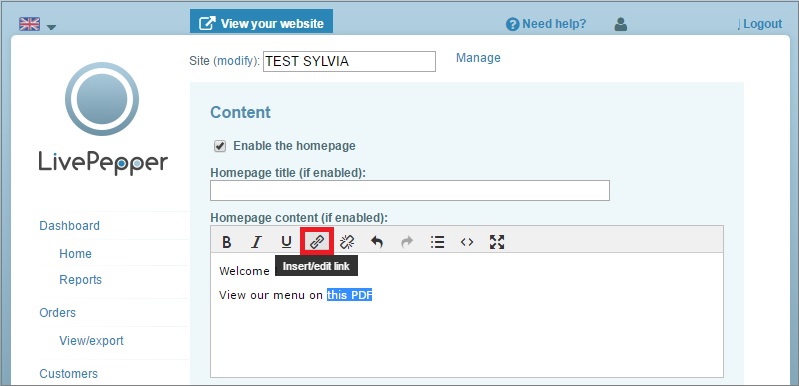This screenshot has width=799, height=386.
Task: Open View/export under Orders
Action: [x=91, y=341]
